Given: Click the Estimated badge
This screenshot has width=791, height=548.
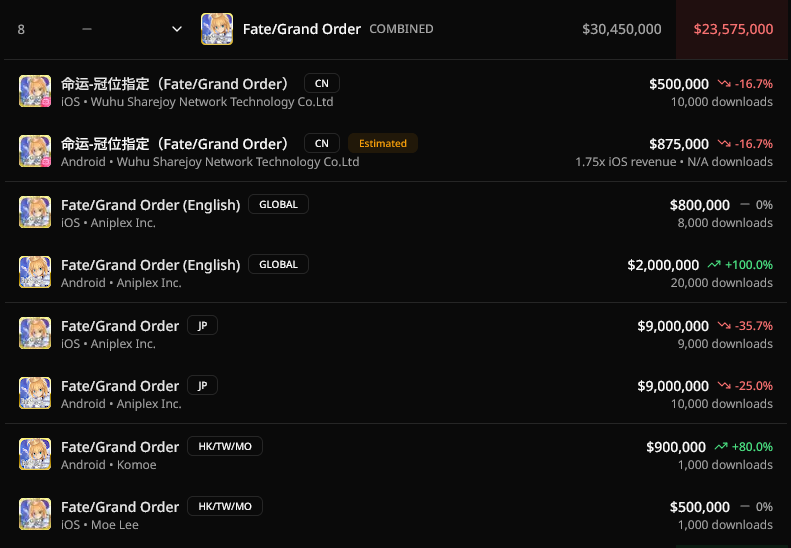Looking at the screenshot, I should coord(383,143).
